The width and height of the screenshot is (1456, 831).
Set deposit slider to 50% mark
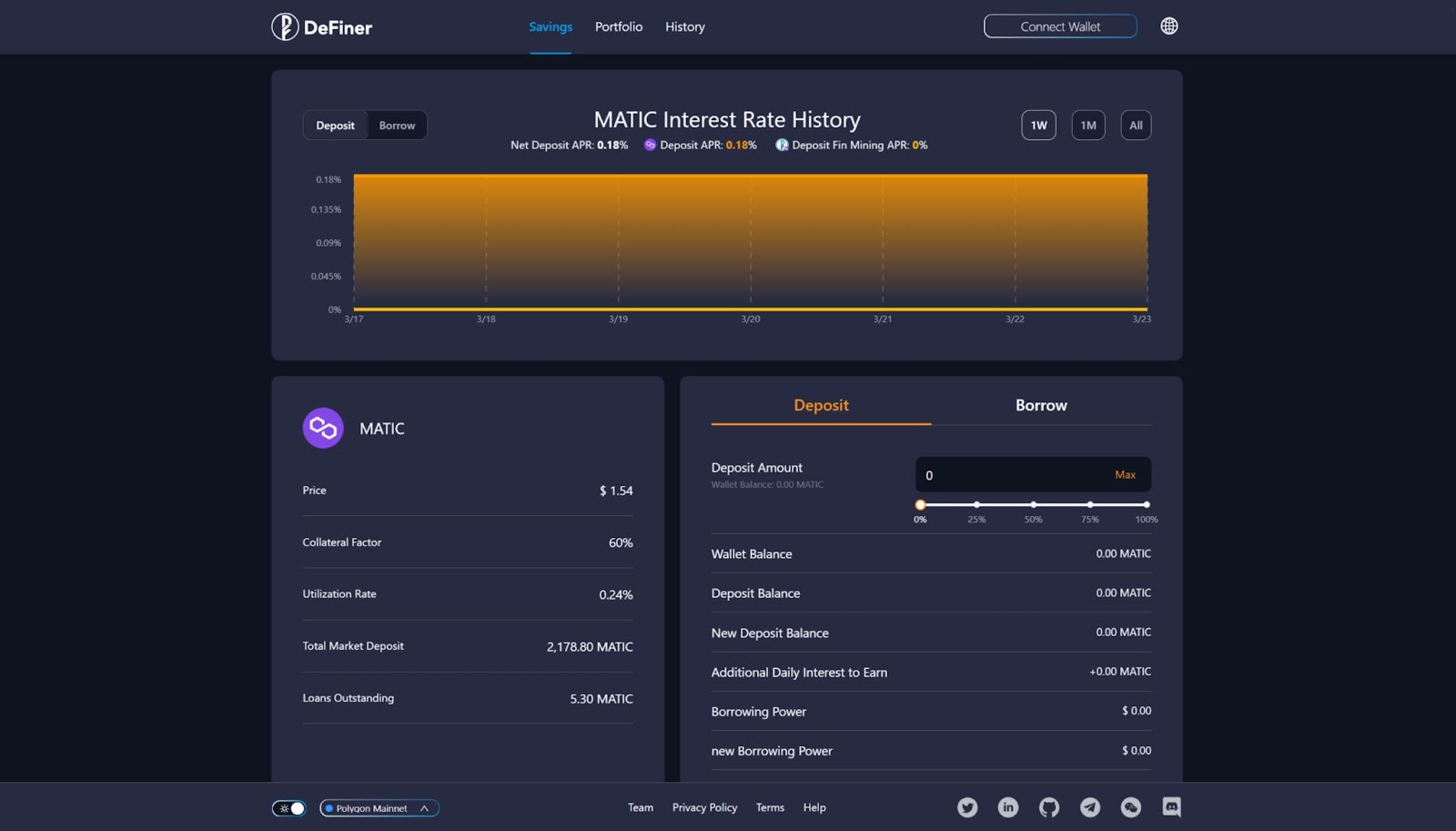(x=1034, y=504)
